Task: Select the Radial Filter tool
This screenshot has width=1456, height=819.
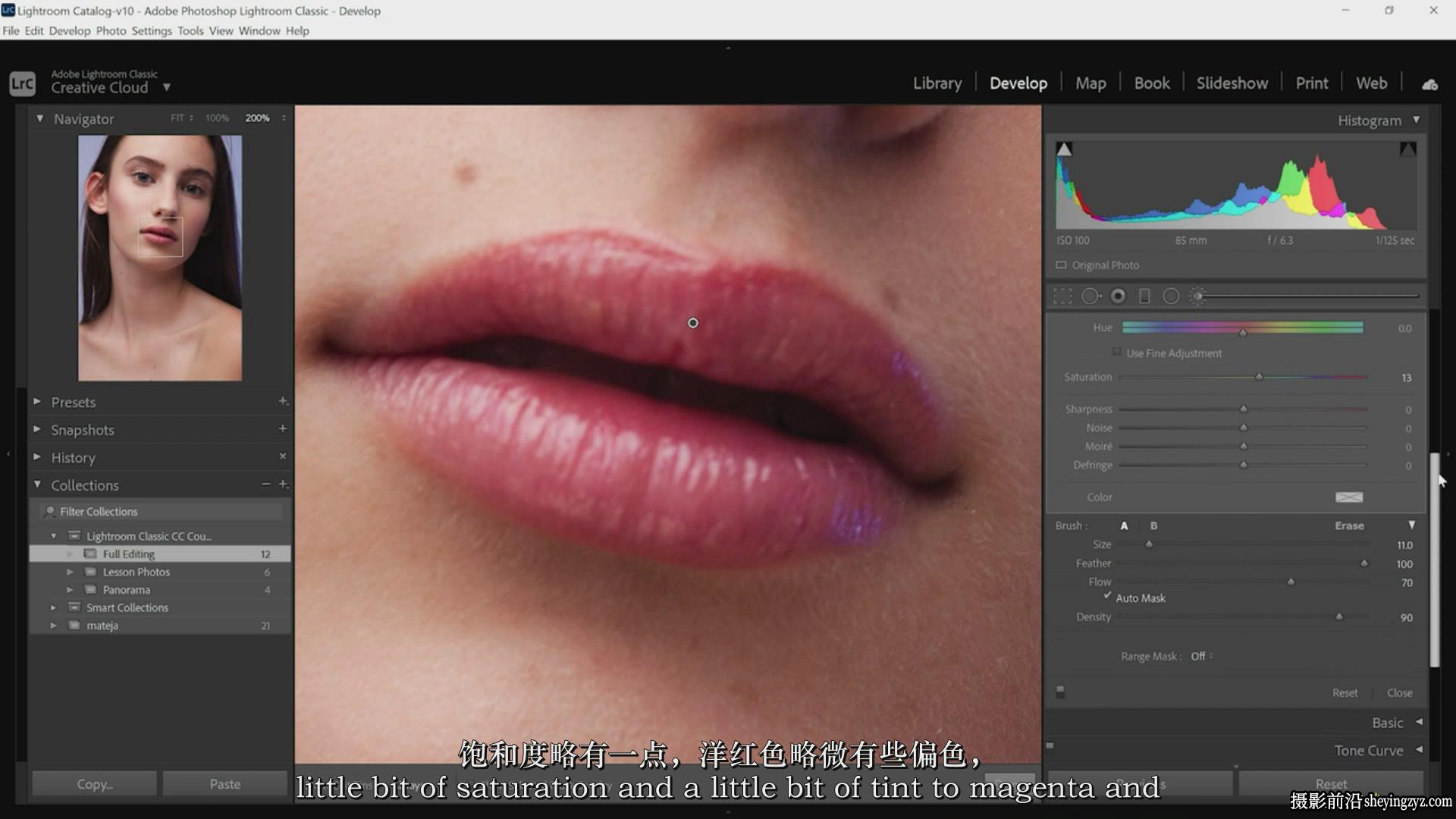Action: point(1171,297)
